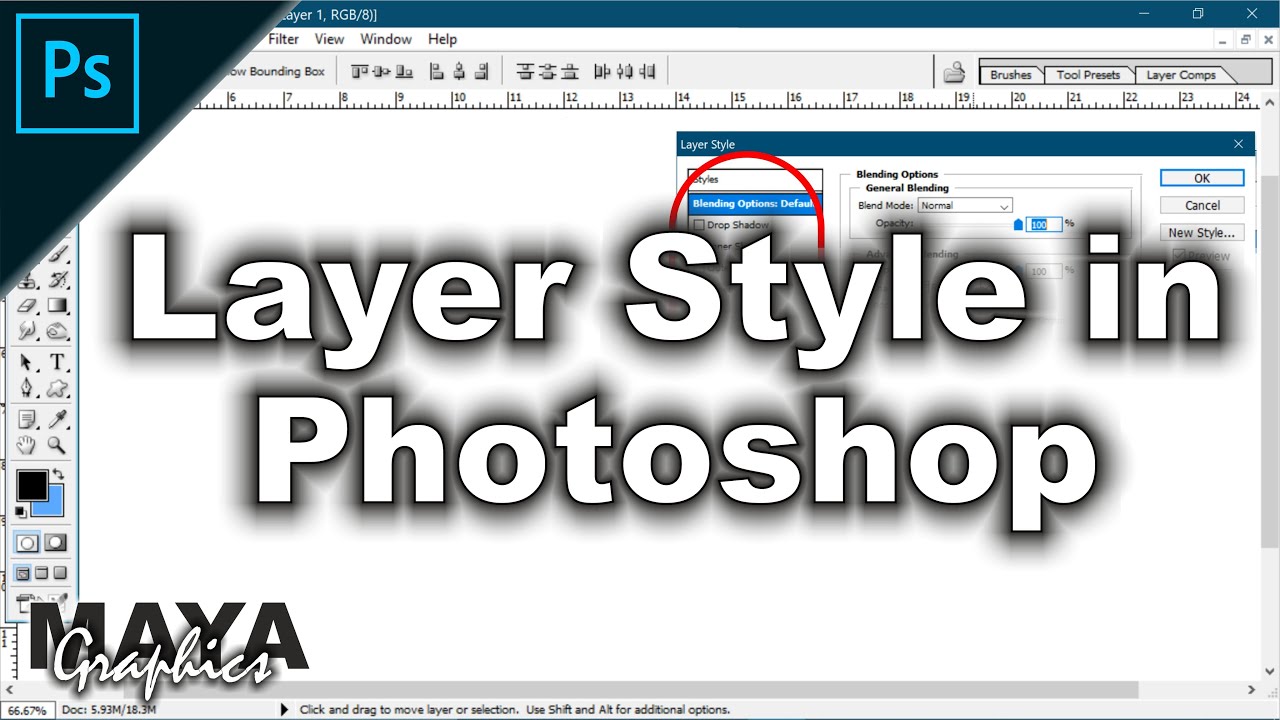
Task: Switch to the Brushes palette tab
Action: [1010, 75]
